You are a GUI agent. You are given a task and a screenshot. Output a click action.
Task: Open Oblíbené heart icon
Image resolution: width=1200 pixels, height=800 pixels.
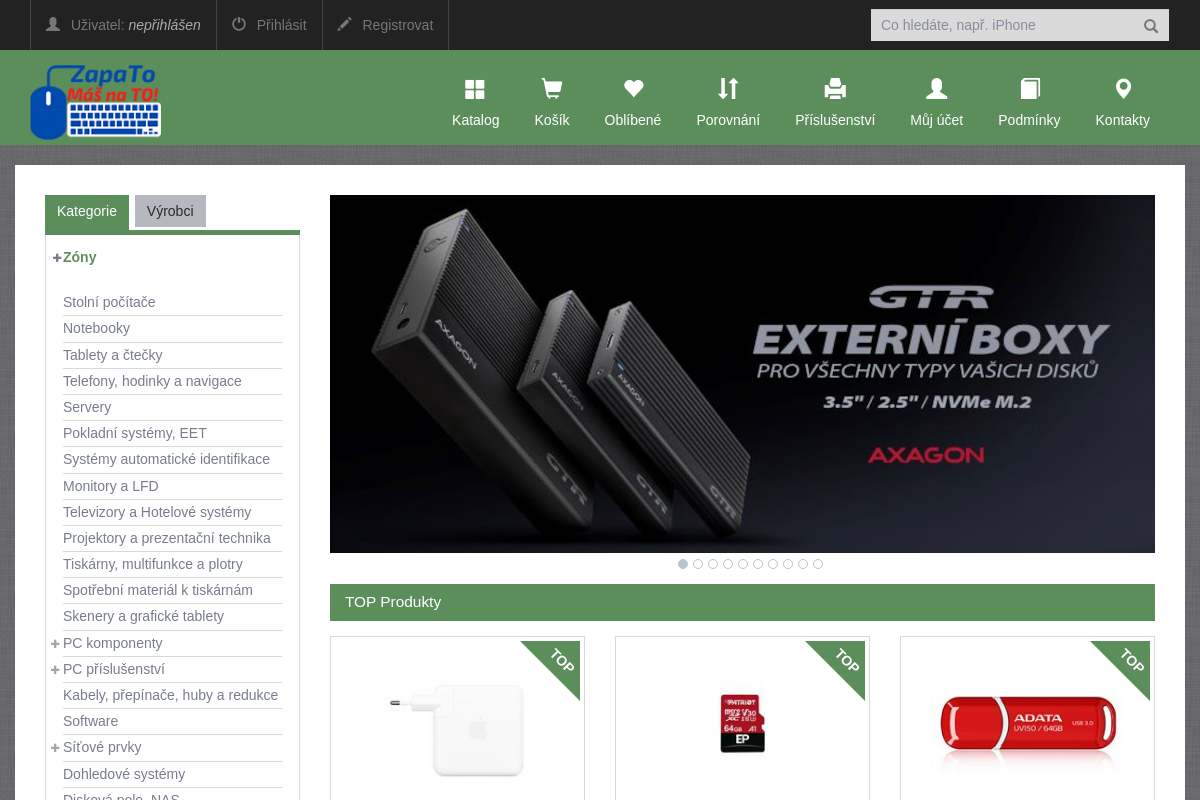pos(633,89)
